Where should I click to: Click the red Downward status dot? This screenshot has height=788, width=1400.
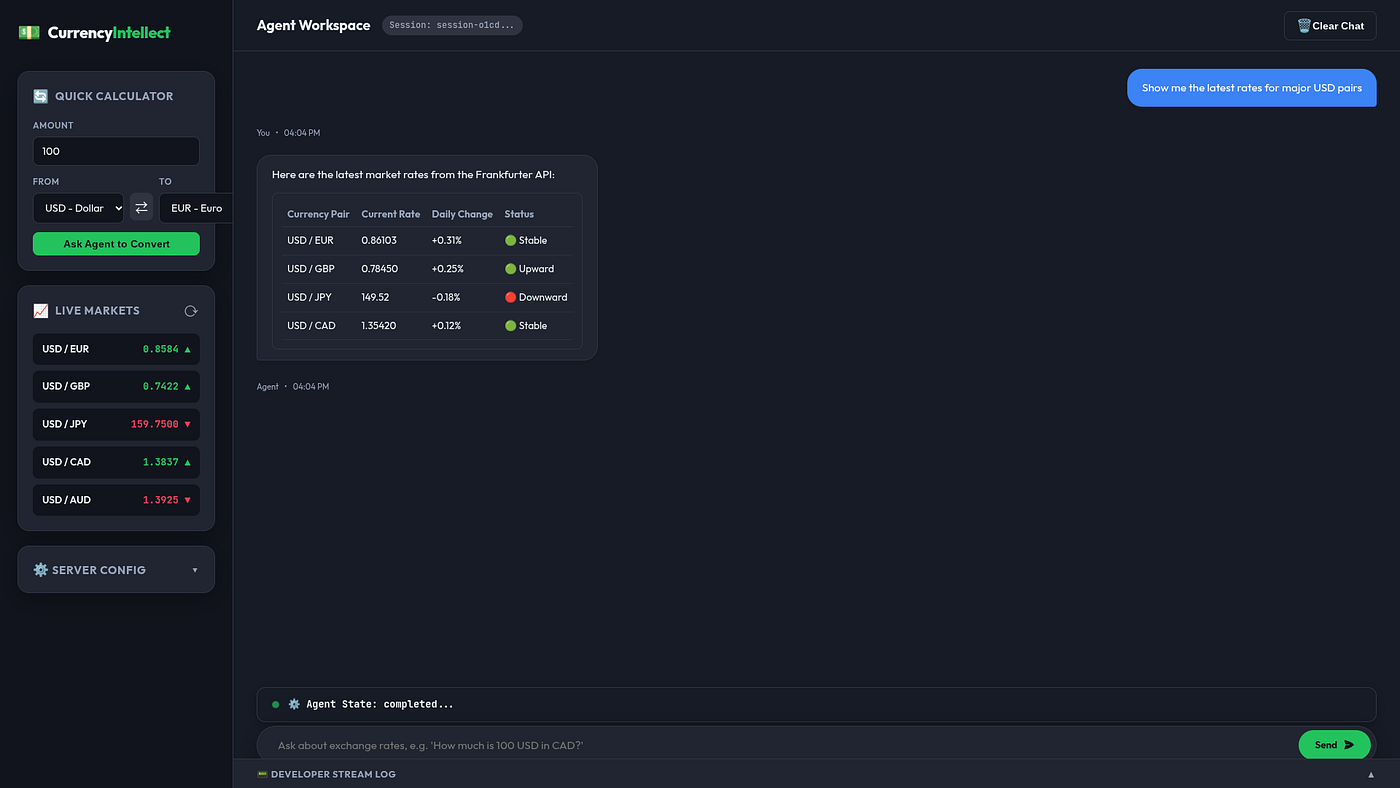[x=510, y=297]
